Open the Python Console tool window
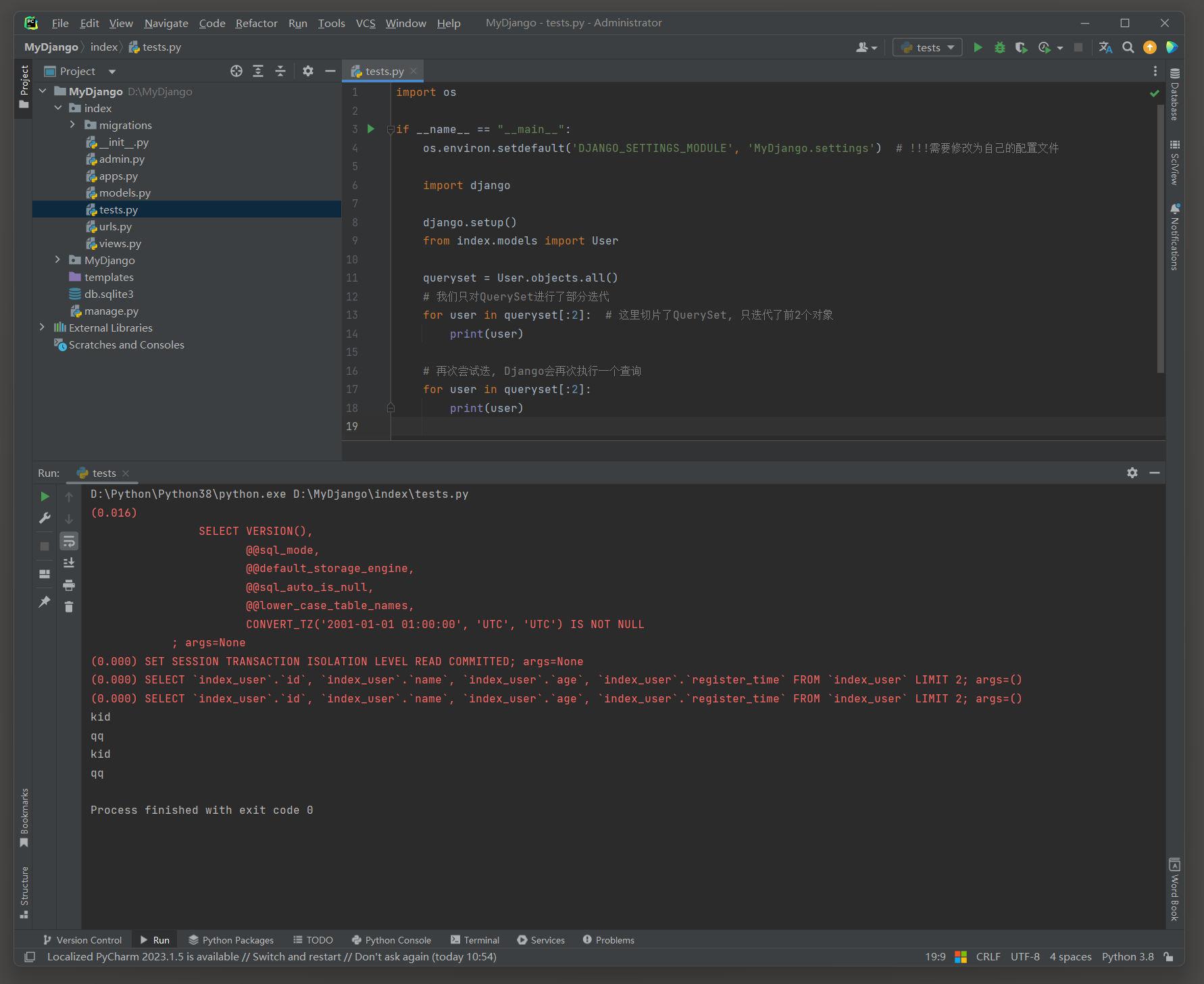The image size is (1204, 984). (391, 940)
